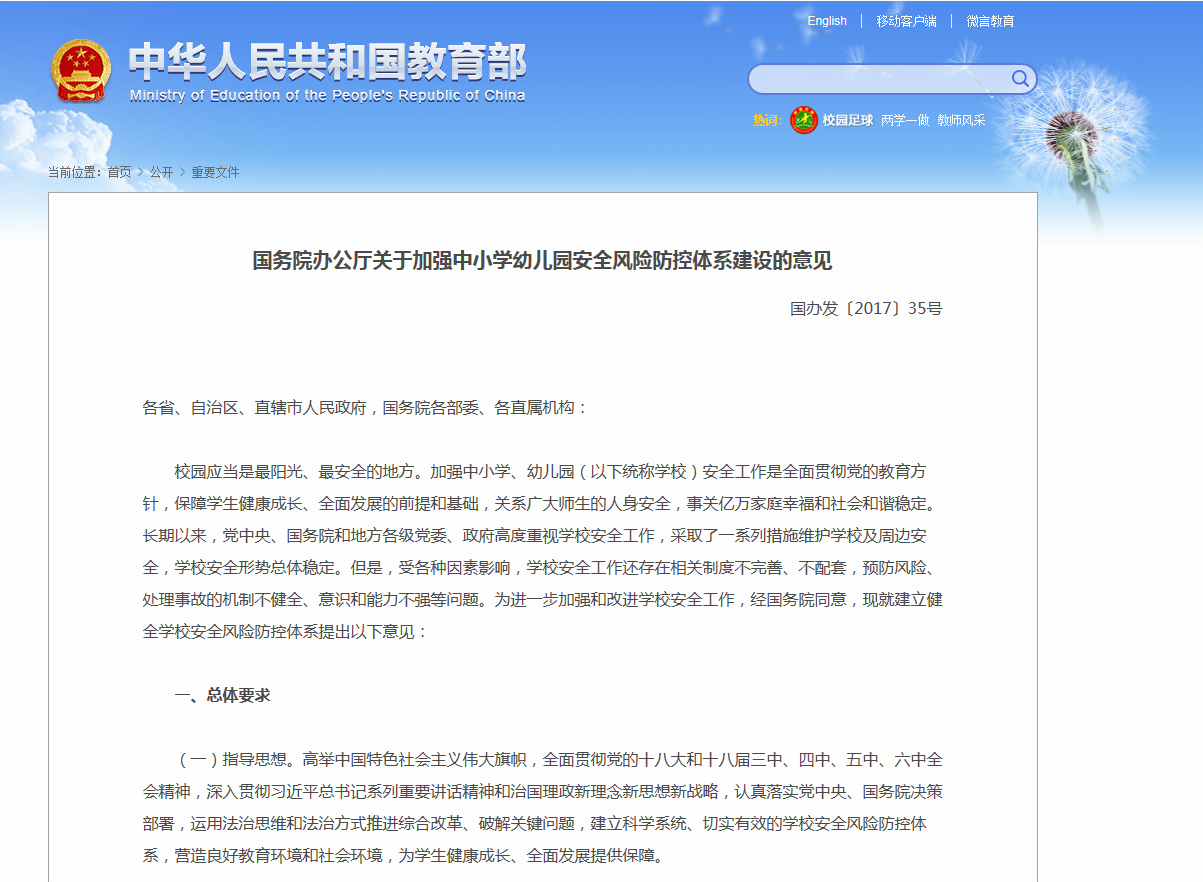
Task: Switch to the English site version
Action: tap(827, 21)
